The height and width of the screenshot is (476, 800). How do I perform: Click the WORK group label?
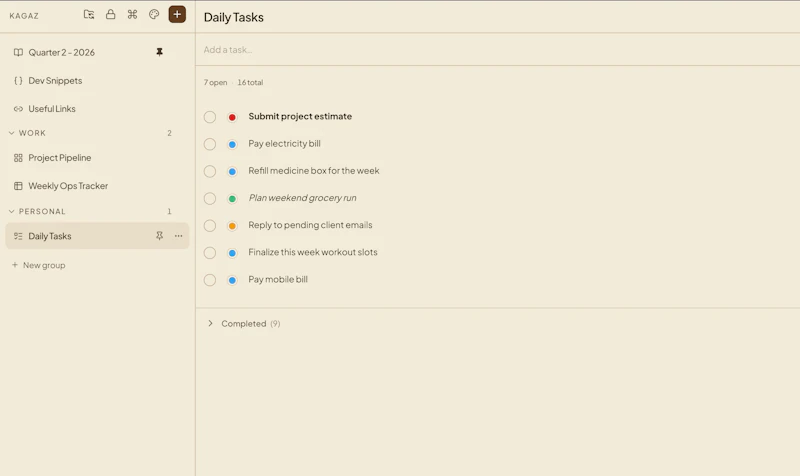(32, 133)
